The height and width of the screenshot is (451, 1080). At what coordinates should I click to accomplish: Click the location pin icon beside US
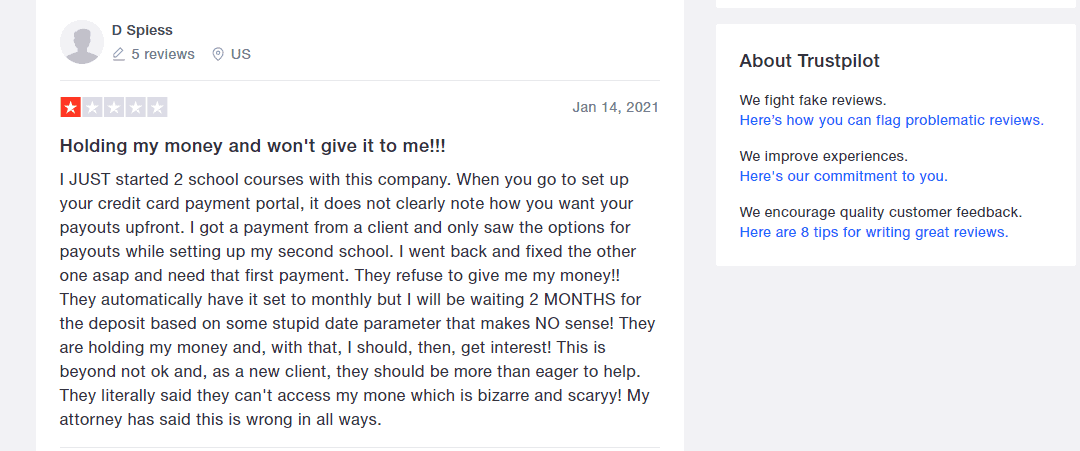[x=218, y=54]
